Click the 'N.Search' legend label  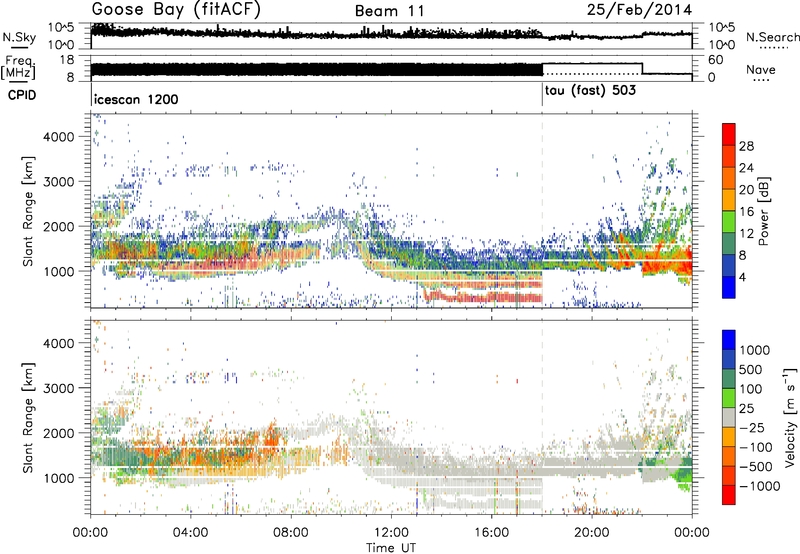pos(772,37)
